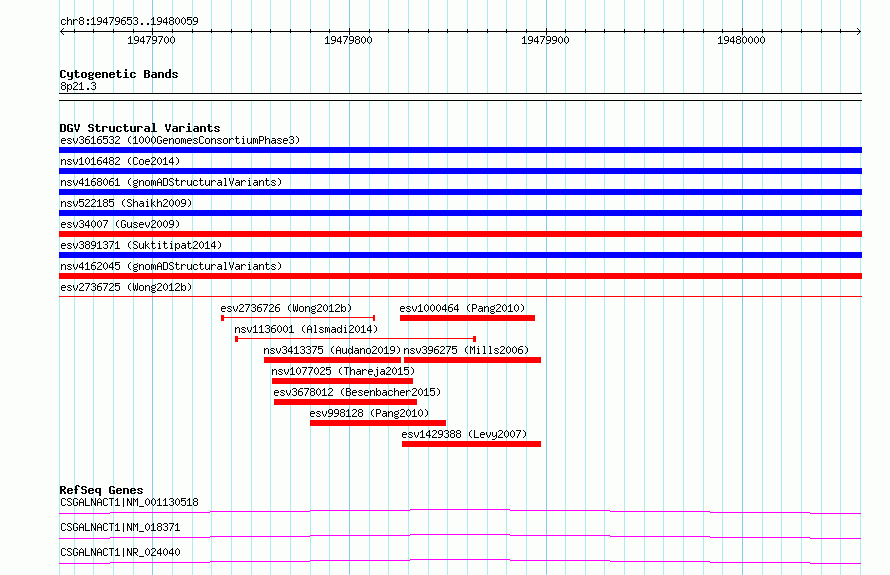Click the 19479900 ruler coordinate
Image resolution: width=890 pixels, height=575 pixels.
pos(545,40)
